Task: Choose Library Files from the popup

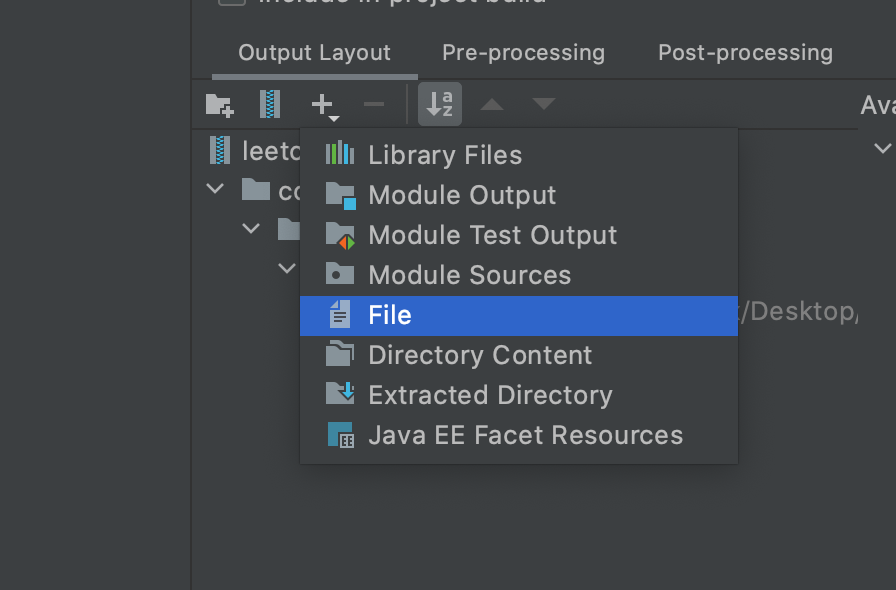Action: (x=445, y=155)
